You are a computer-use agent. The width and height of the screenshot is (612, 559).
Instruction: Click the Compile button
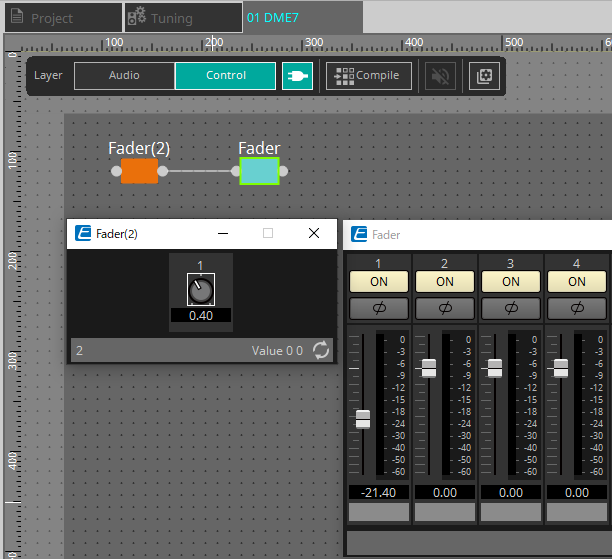pyautogui.click(x=369, y=75)
